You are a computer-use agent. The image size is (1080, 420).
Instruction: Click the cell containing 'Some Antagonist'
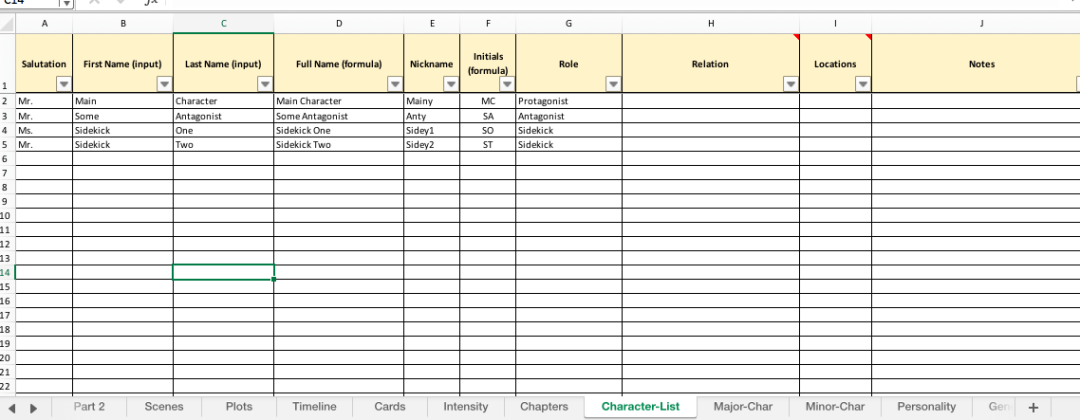[339, 116]
